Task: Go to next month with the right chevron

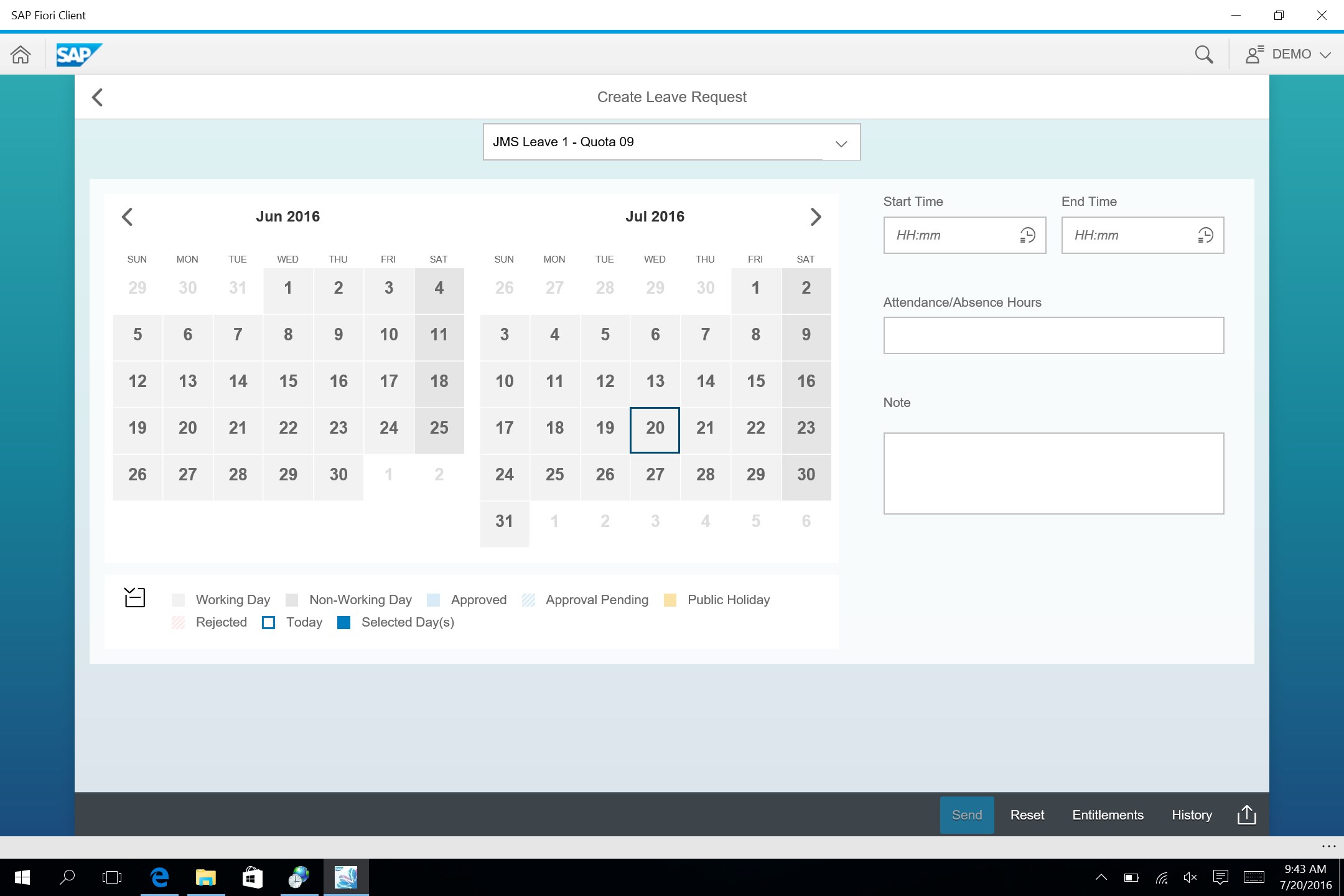Action: tap(816, 217)
